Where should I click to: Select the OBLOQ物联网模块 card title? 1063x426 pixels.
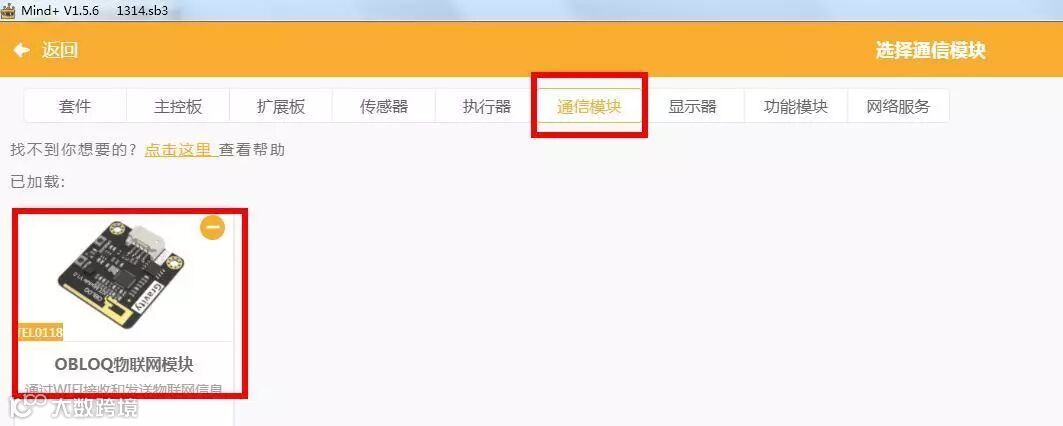[124, 364]
